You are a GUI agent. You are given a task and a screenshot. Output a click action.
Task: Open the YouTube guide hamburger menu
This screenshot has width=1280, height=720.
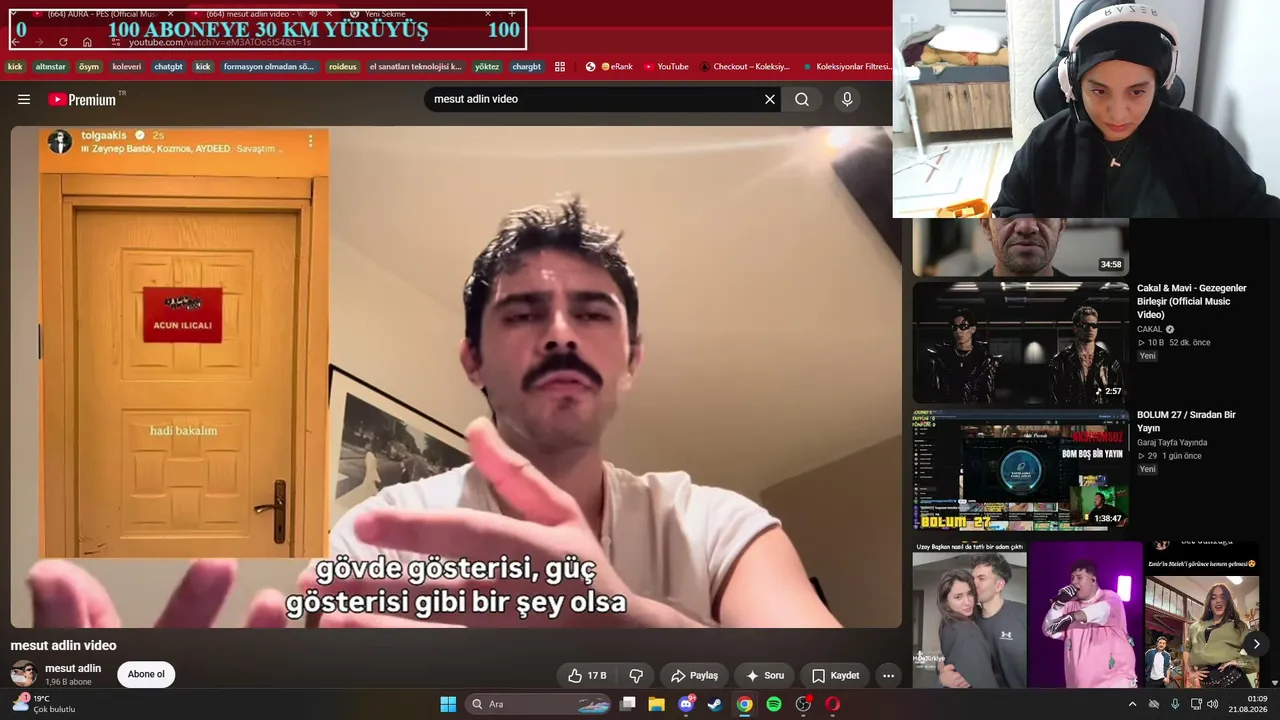(24, 99)
